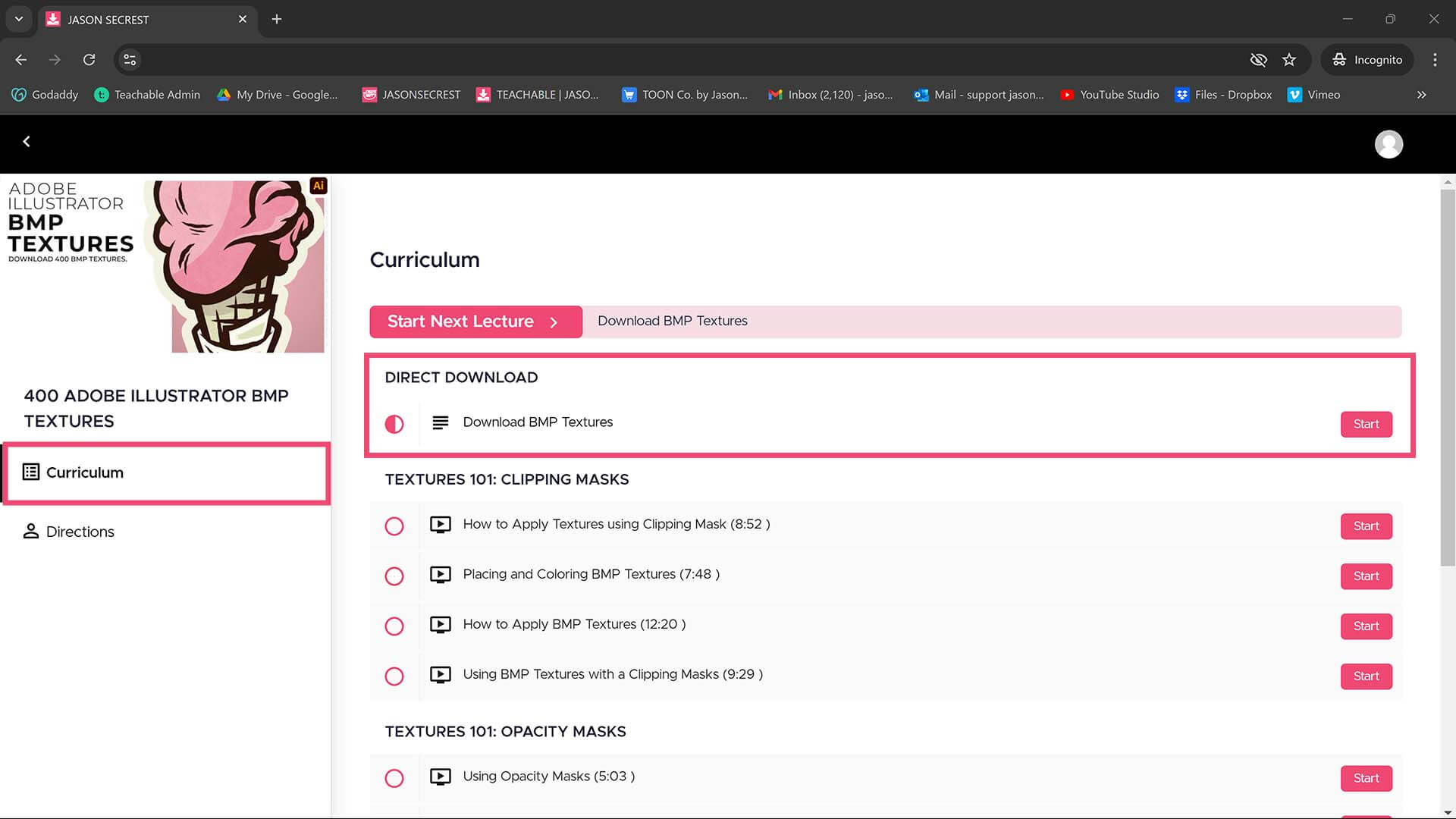The image size is (1456, 819).
Task: Start How to Apply Textures using Clipping Mask
Action: 1366,526
